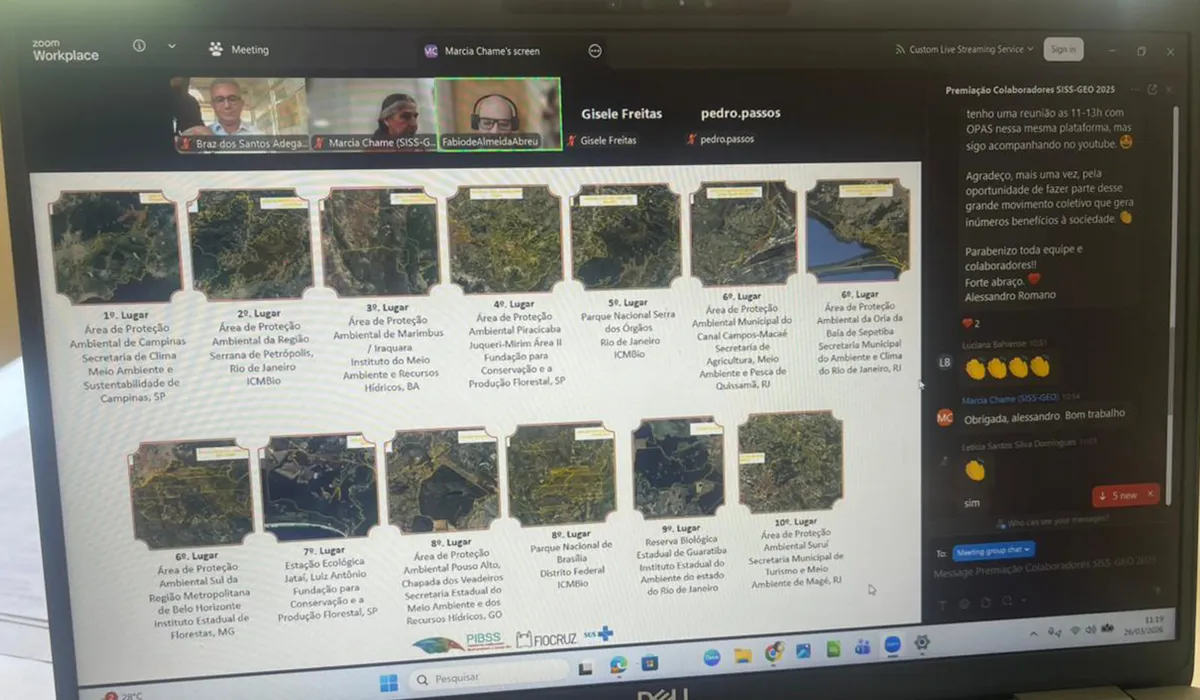Open the emoji picker in chat toolbar
The height and width of the screenshot is (700, 1200).
click(965, 603)
